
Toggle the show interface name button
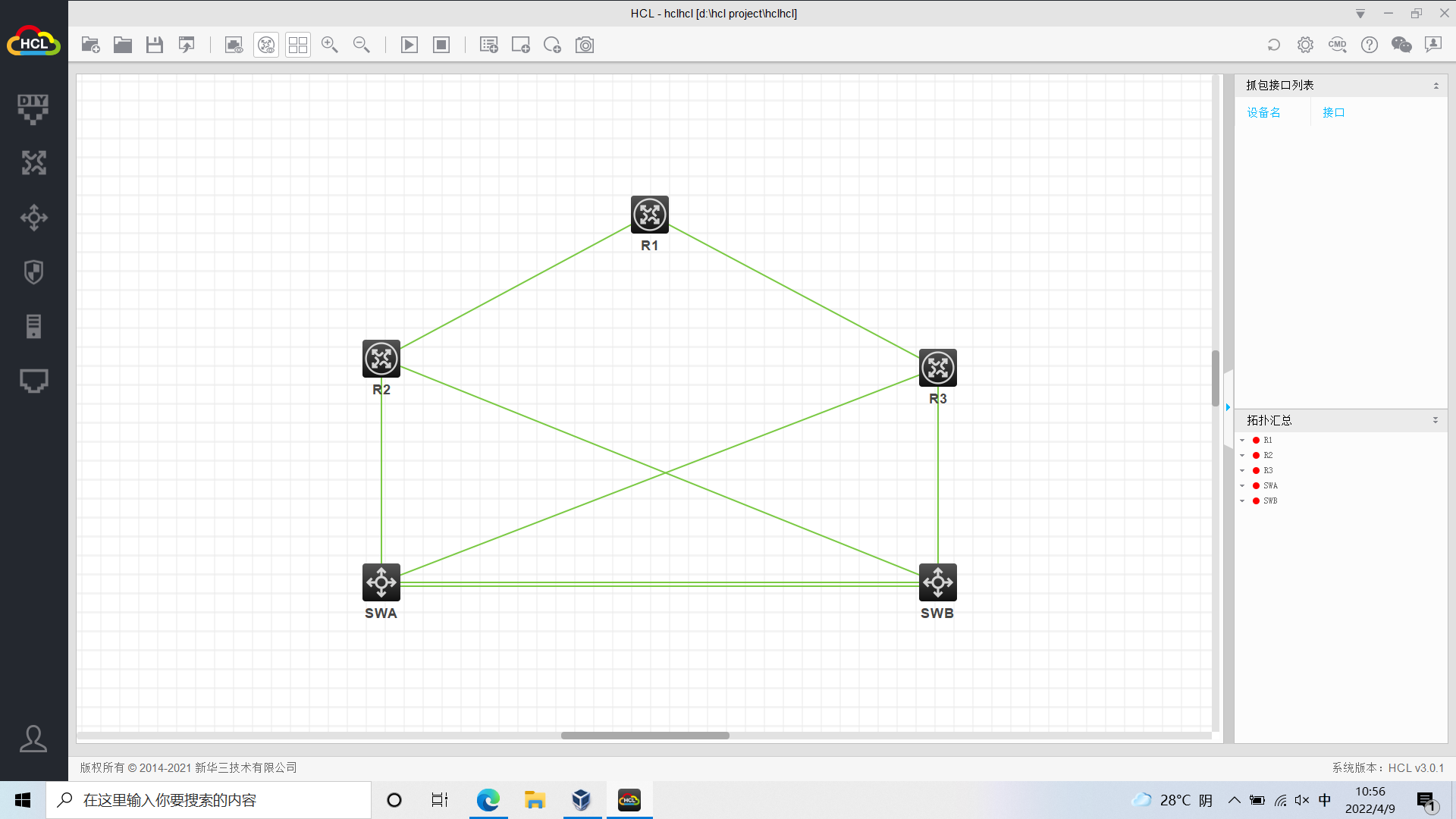(234, 45)
